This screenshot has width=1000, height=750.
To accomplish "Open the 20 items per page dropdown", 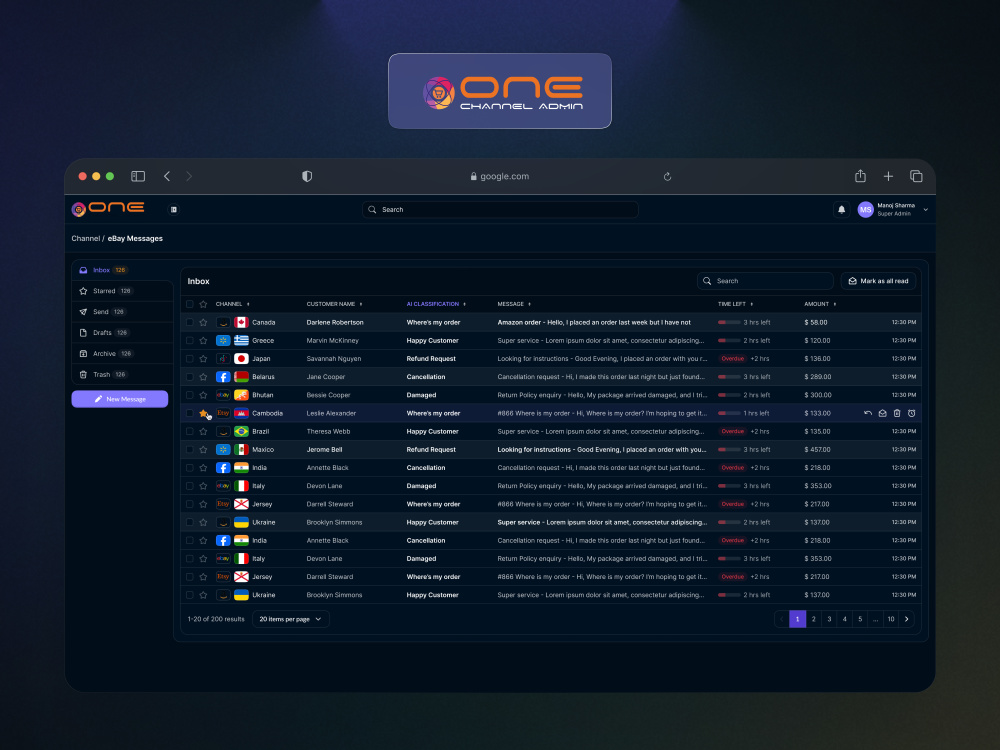I will coord(291,619).
